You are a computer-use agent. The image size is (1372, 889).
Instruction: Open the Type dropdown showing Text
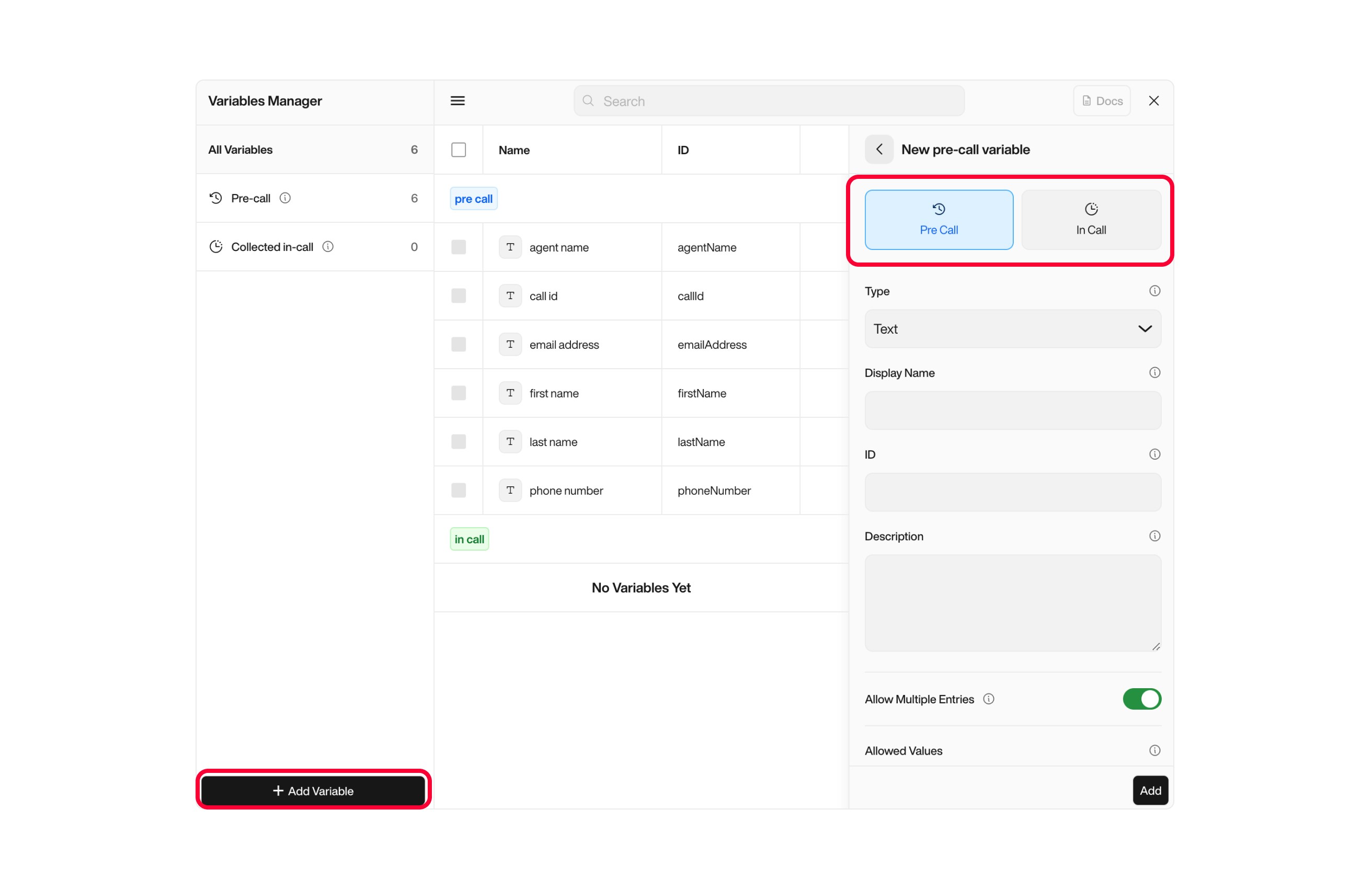click(1012, 328)
